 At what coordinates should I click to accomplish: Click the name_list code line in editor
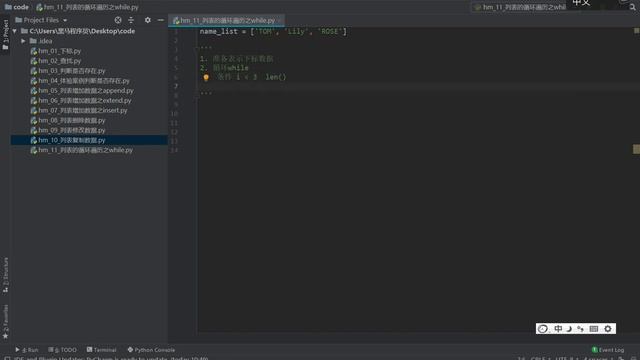273,31
